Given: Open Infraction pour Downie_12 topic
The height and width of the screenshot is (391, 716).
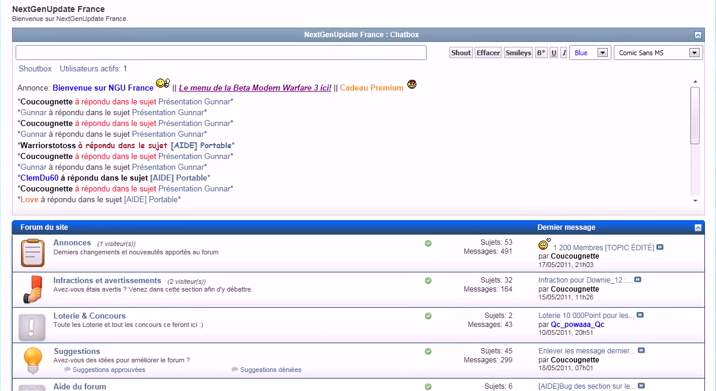Looking at the screenshot, I should point(585,280).
